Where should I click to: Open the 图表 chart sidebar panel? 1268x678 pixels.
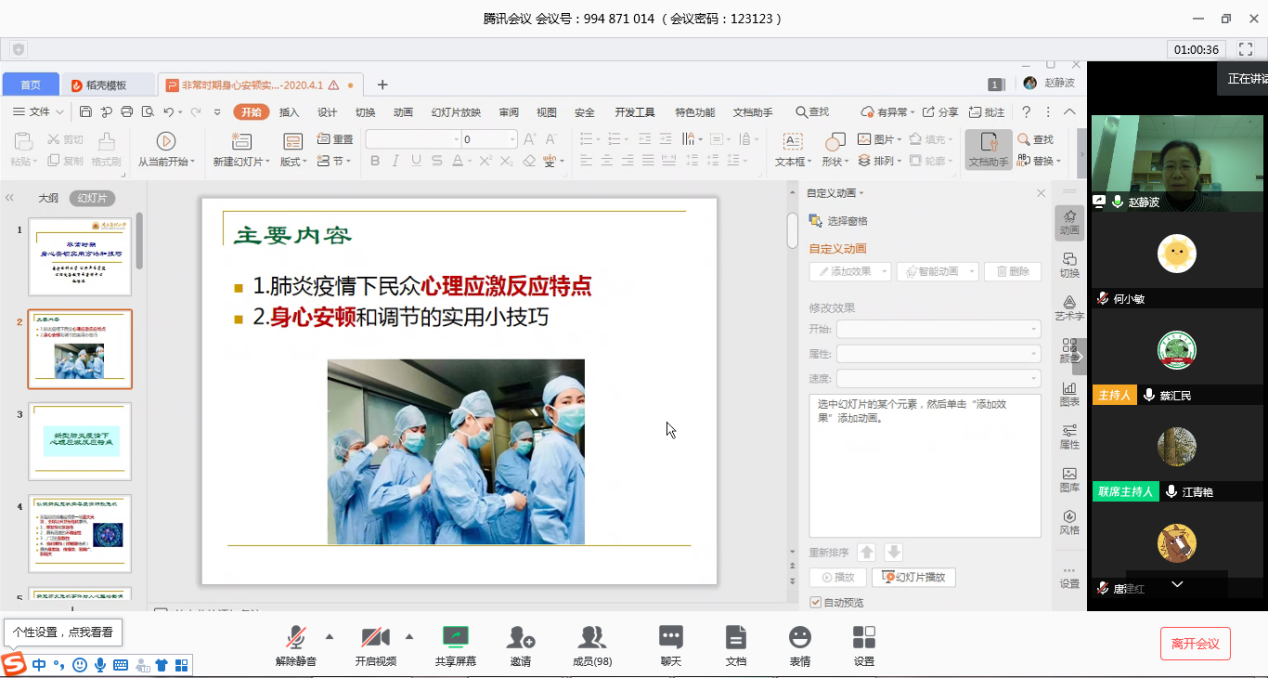1069,394
